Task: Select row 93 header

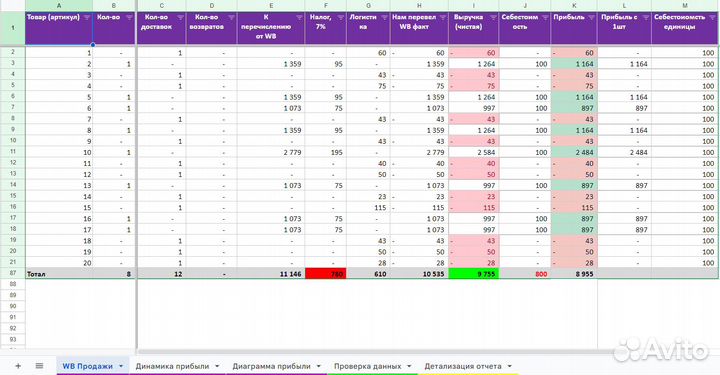Action: tap(12, 339)
